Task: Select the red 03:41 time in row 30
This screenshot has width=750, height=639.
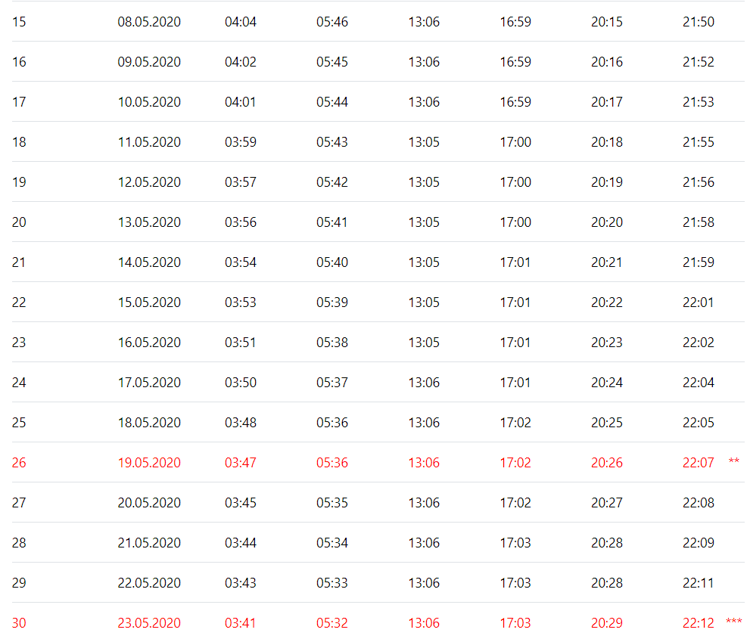Action: point(241,623)
